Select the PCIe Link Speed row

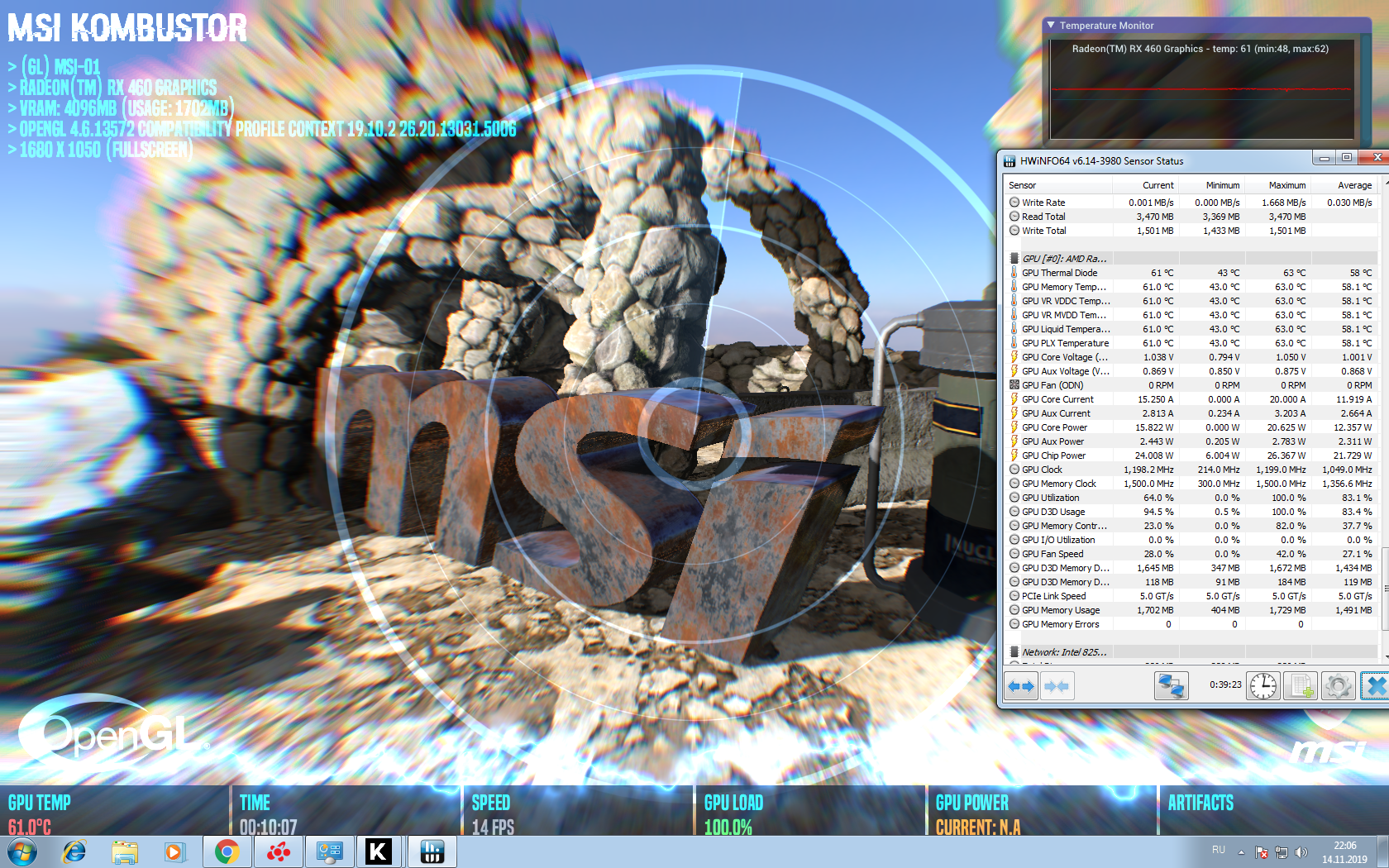coord(1191,596)
